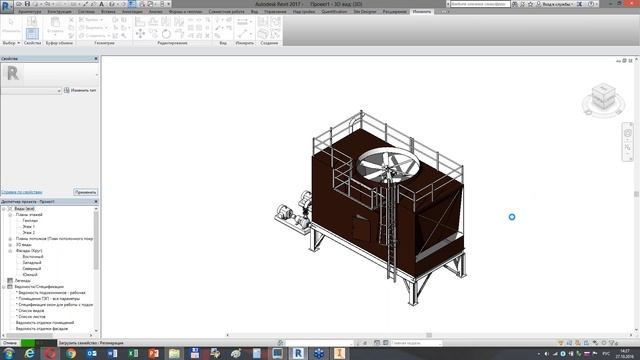Click the Save icon in quick access toolbar
The height and width of the screenshot is (360, 640).
27,4
